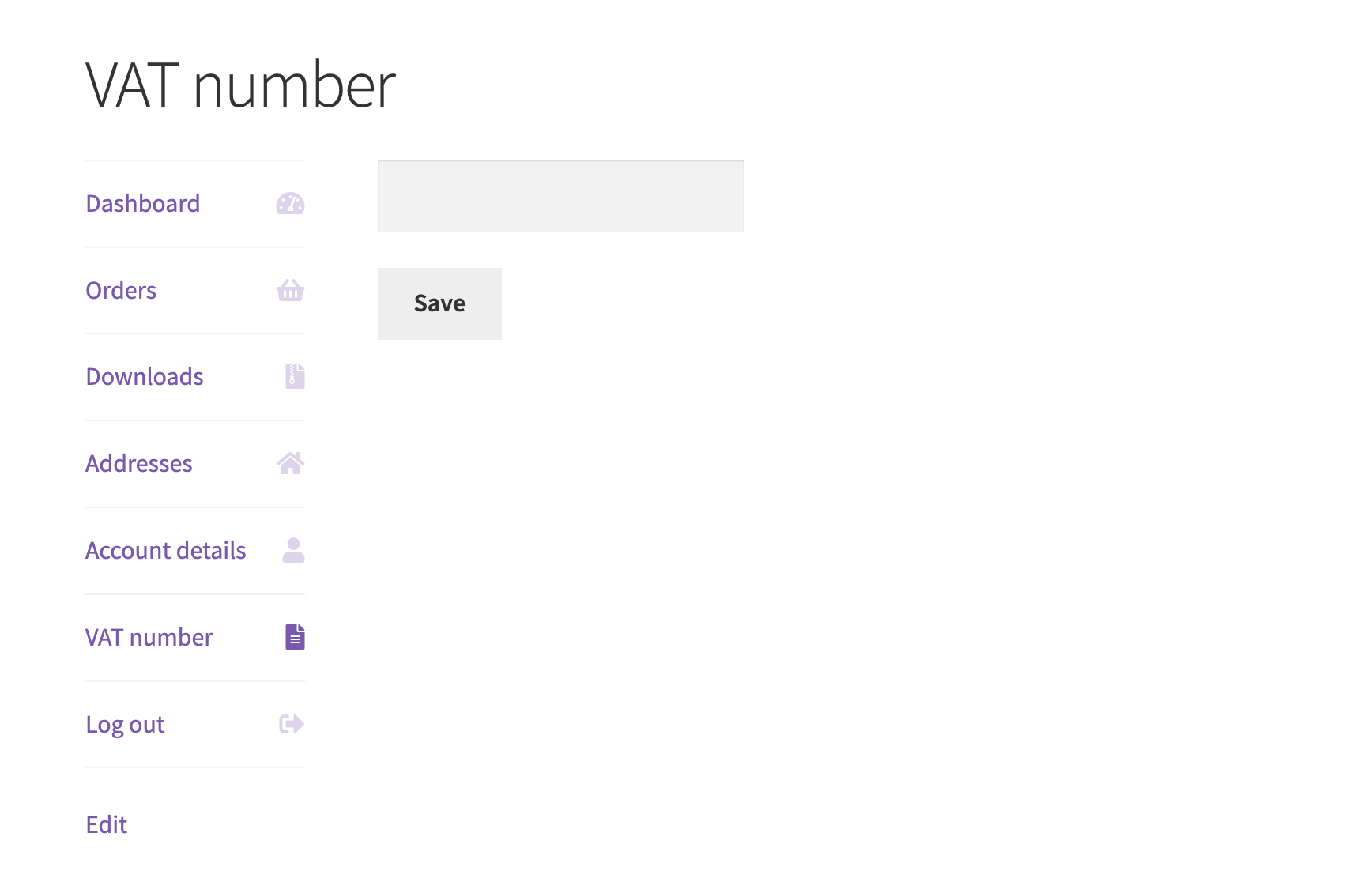Click inside the VAT number input field
This screenshot has height=893, width=1372.
click(x=560, y=195)
